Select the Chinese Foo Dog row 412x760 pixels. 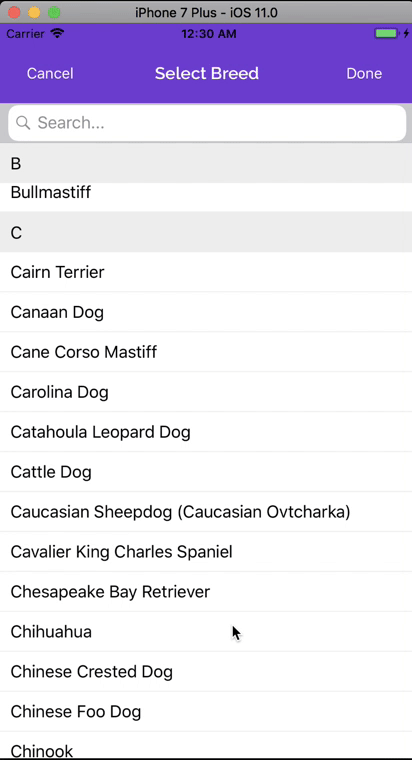(x=206, y=712)
